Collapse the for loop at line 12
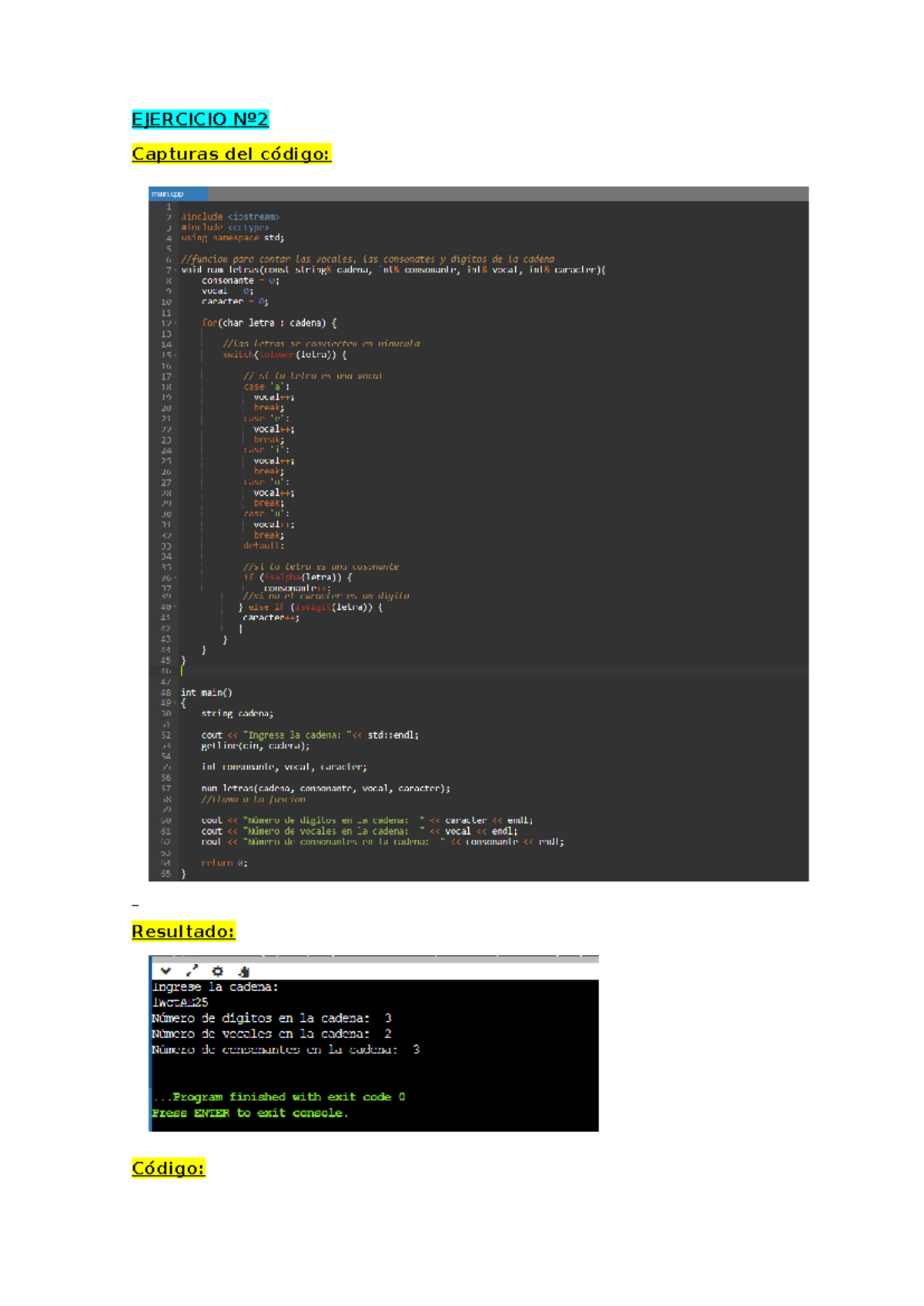Viewport: 924px width, 1306px height. point(176,323)
